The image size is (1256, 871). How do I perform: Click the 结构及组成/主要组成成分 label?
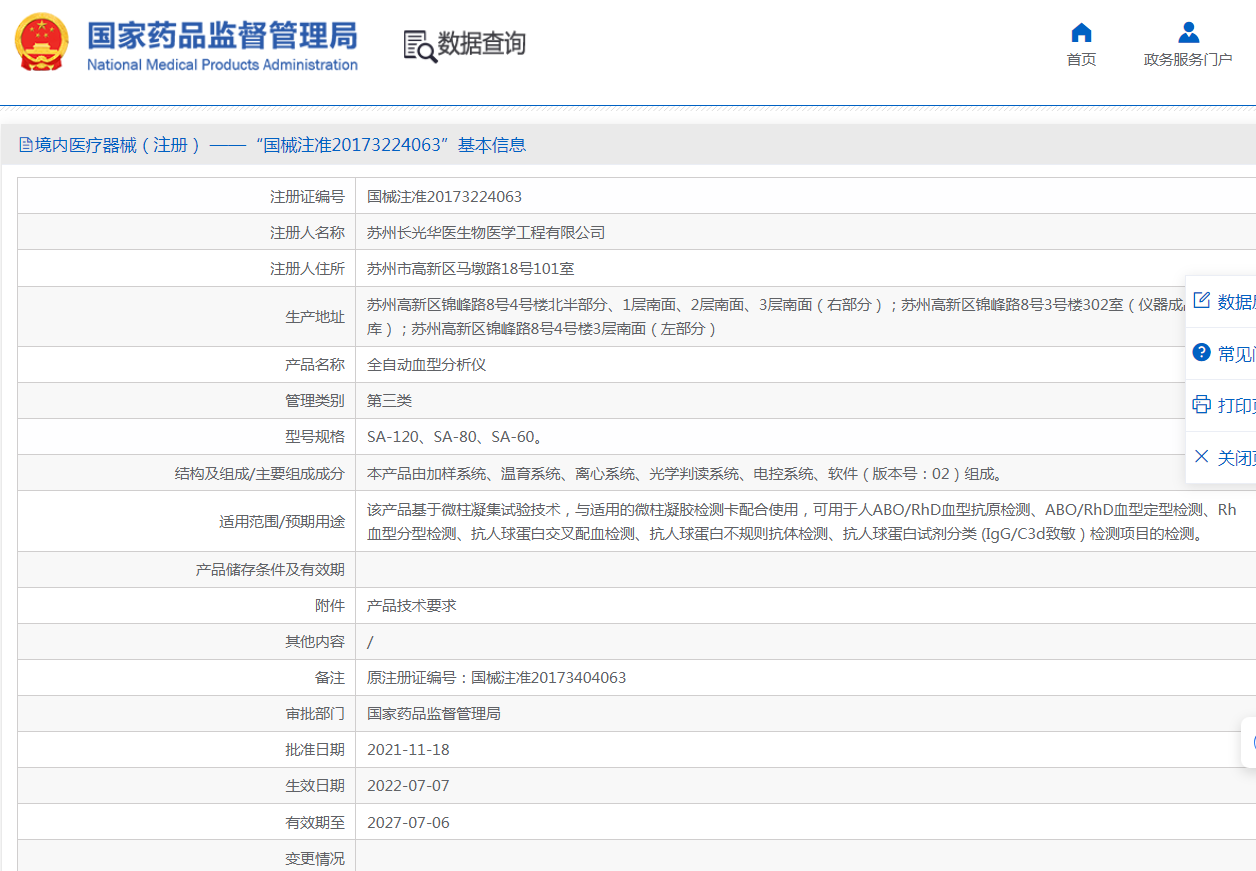pyautogui.click(x=260, y=473)
